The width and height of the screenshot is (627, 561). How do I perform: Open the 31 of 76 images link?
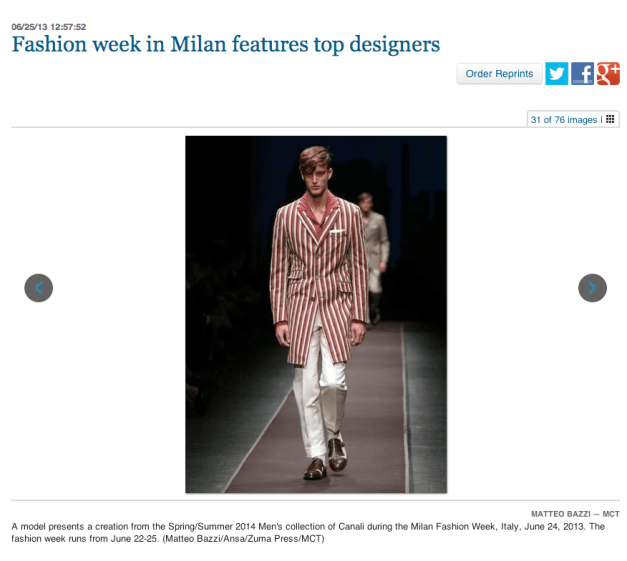563,120
